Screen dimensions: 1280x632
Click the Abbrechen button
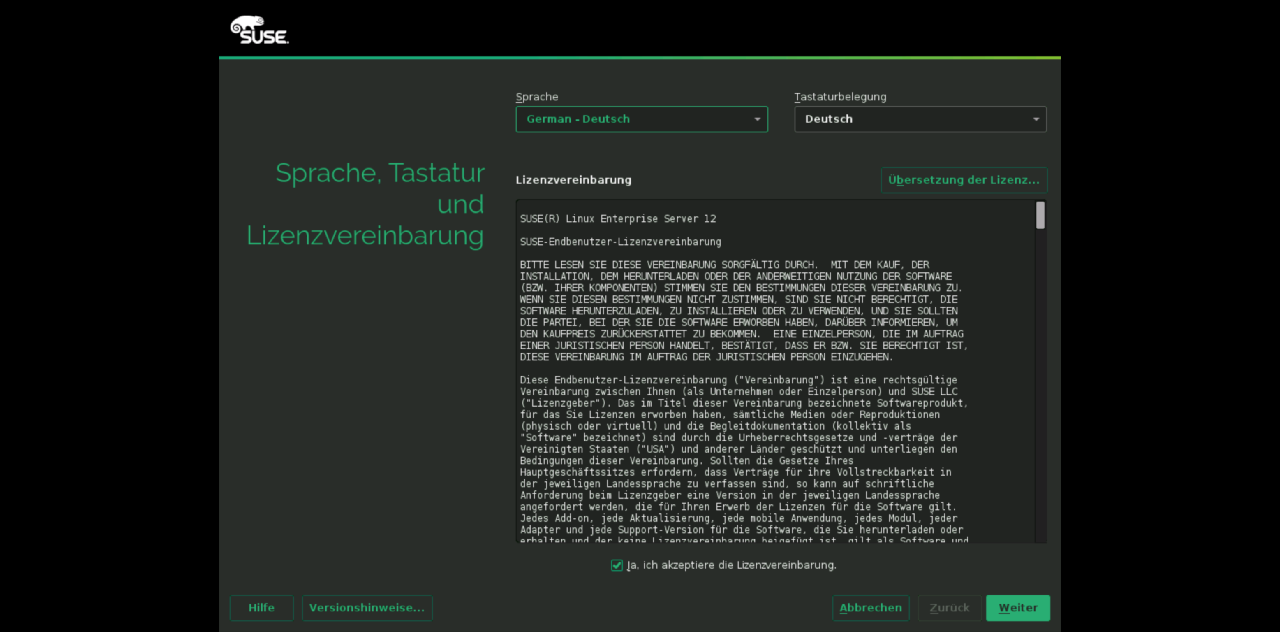click(x=871, y=608)
